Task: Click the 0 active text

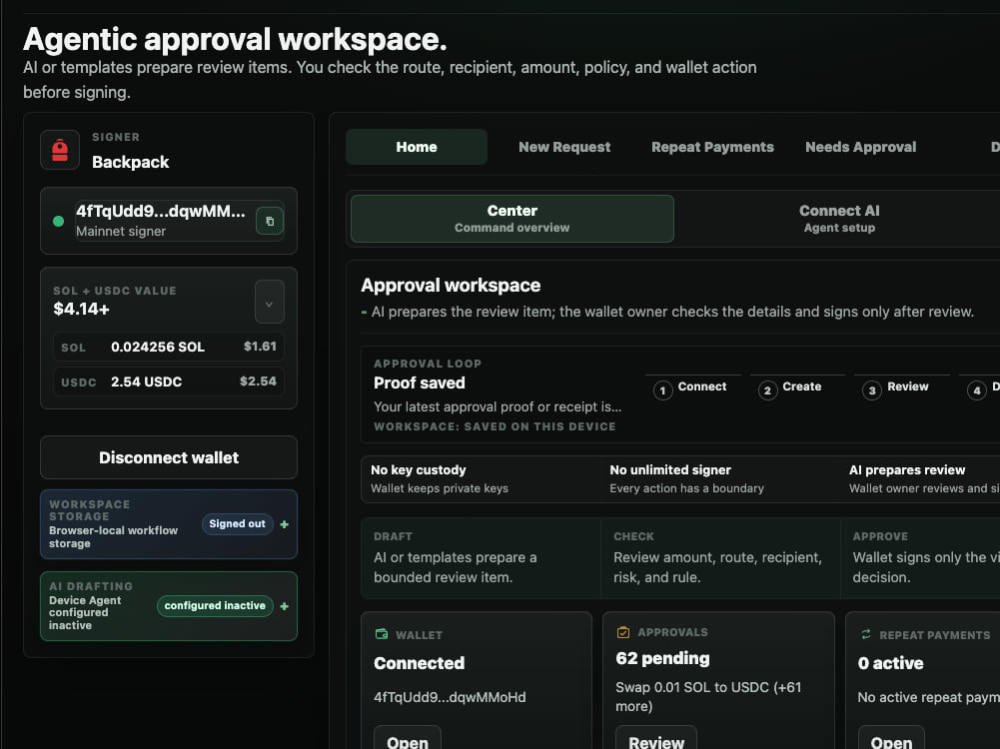Action: tap(891, 664)
